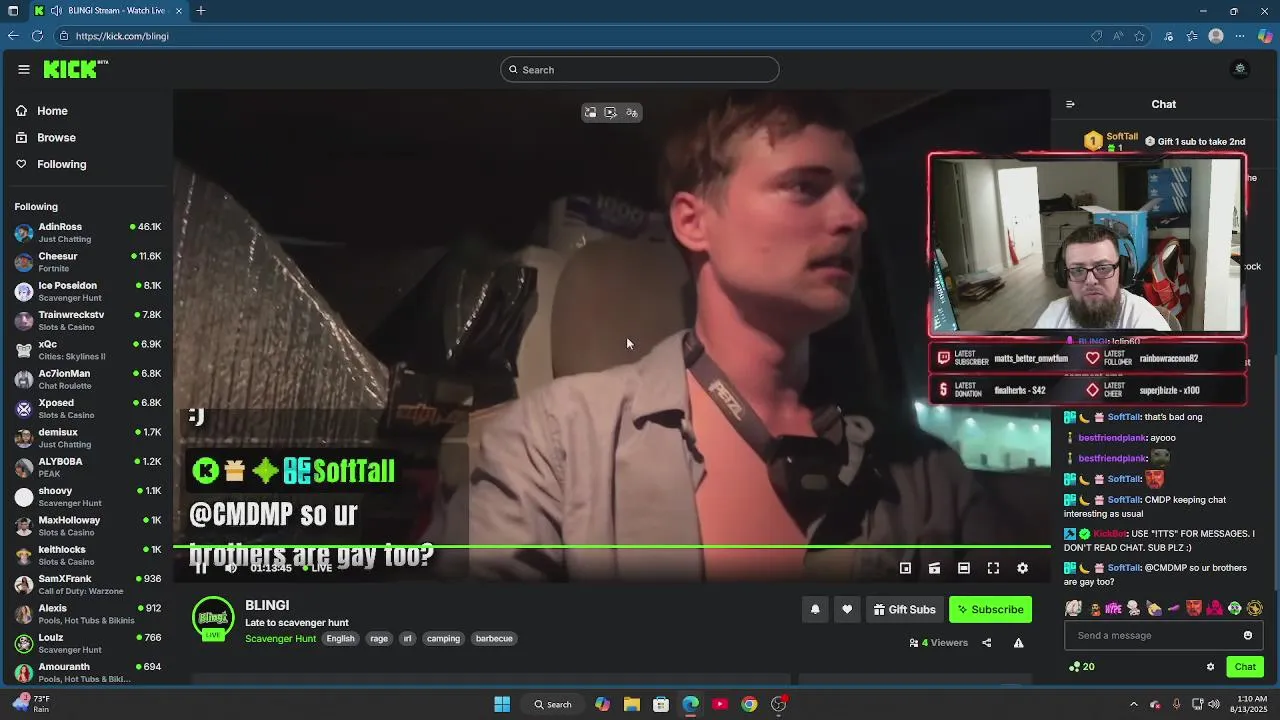Share the stream via share icon
Image resolution: width=1280 pixels, height=720 pixels.
click(986, 643)
